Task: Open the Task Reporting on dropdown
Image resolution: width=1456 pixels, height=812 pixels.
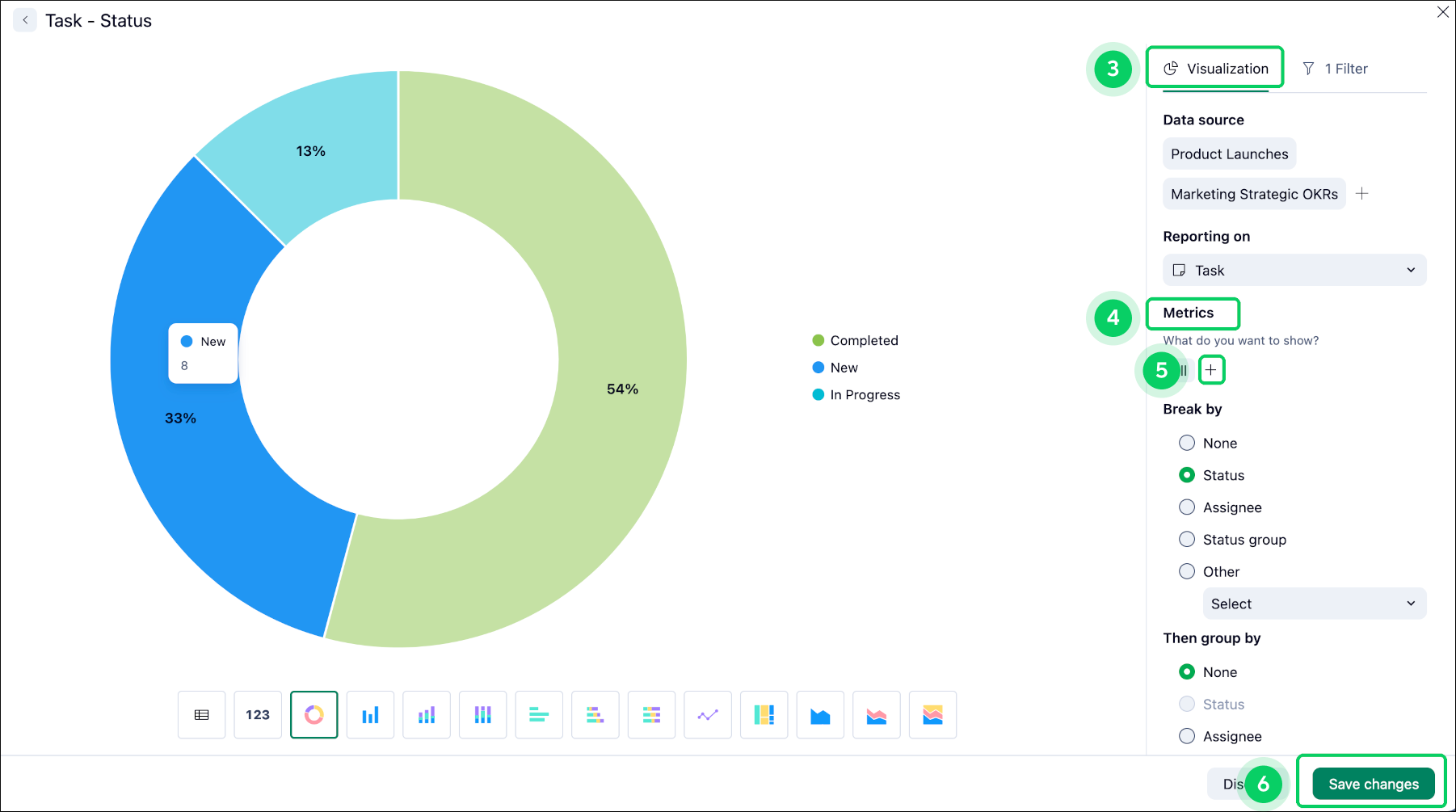Action: coord(1294,270)
